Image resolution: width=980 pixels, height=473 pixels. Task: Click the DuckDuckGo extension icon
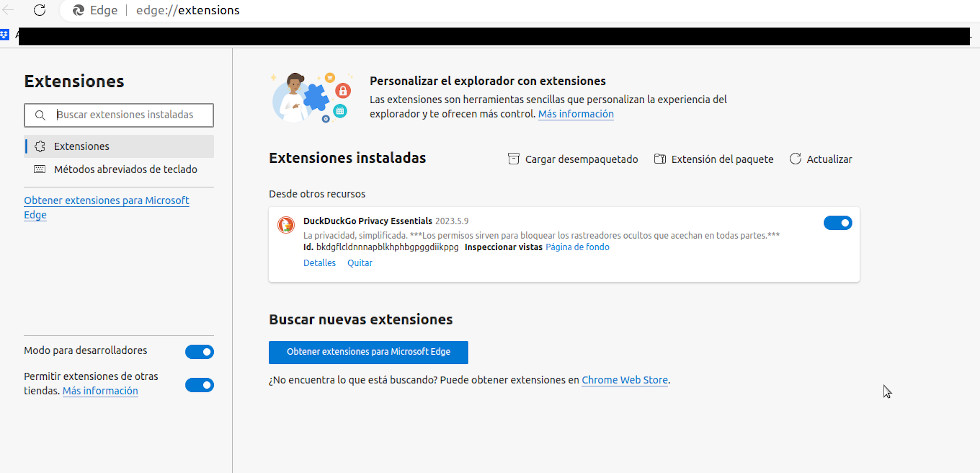[286, 225]
